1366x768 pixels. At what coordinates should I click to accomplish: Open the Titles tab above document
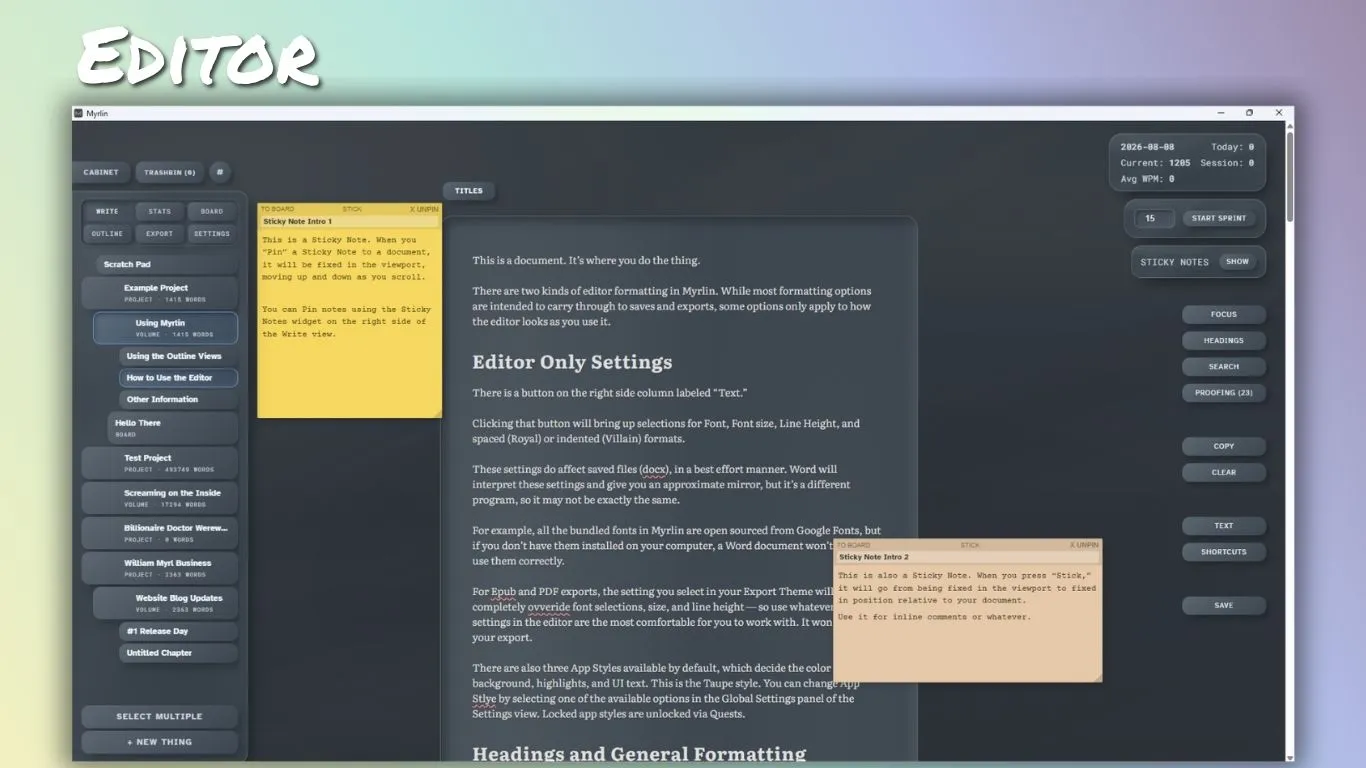pyautogui.click(x=469, y=190)
